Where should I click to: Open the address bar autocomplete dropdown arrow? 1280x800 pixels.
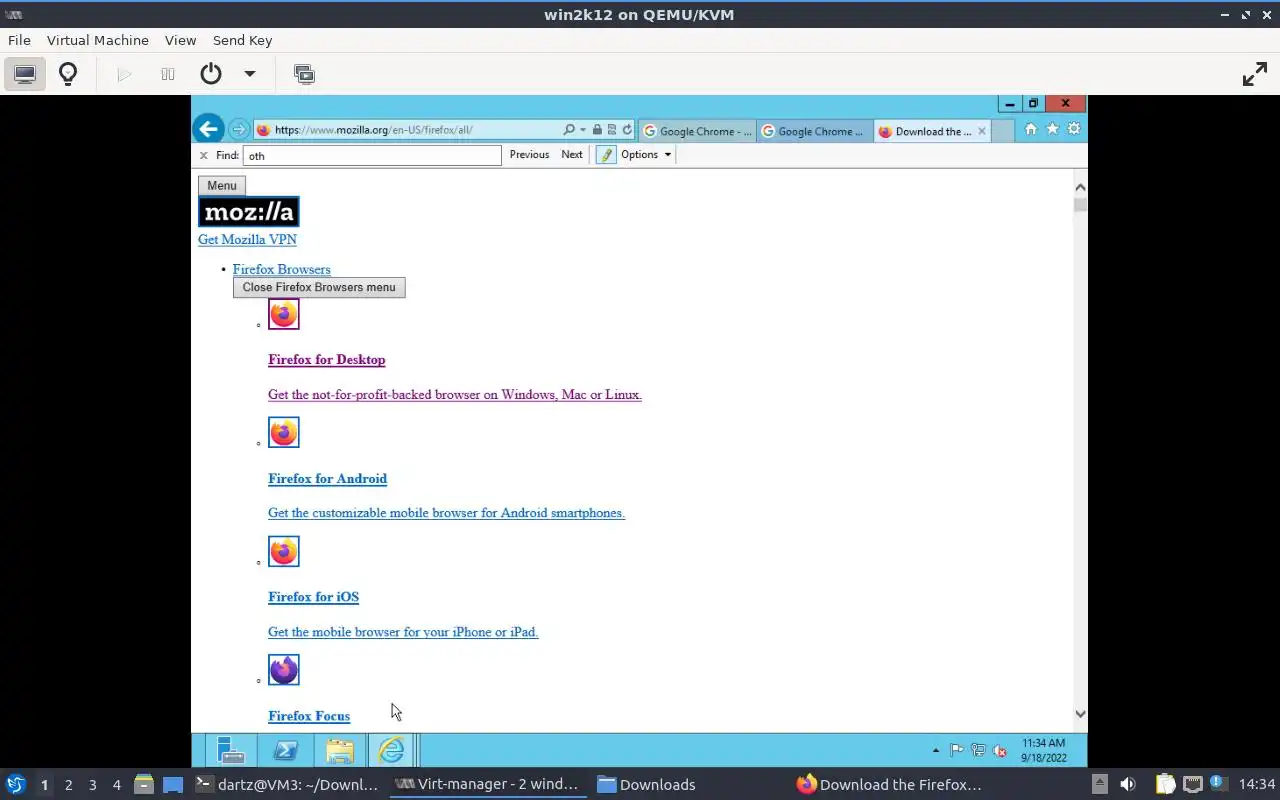tap(583, 130)
